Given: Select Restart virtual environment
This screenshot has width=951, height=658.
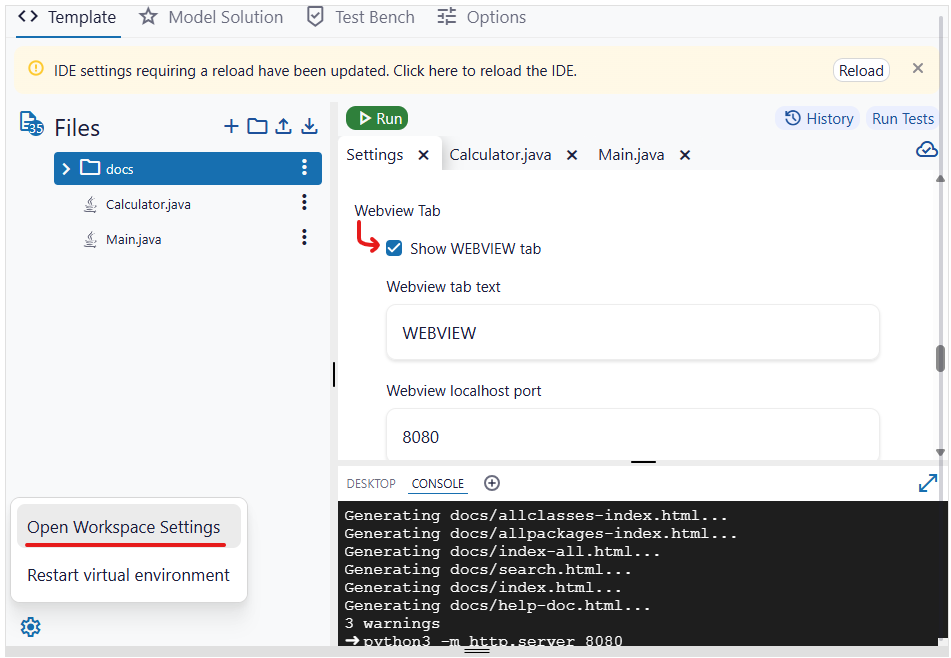Looking at the screenshot, I should 128,575.
